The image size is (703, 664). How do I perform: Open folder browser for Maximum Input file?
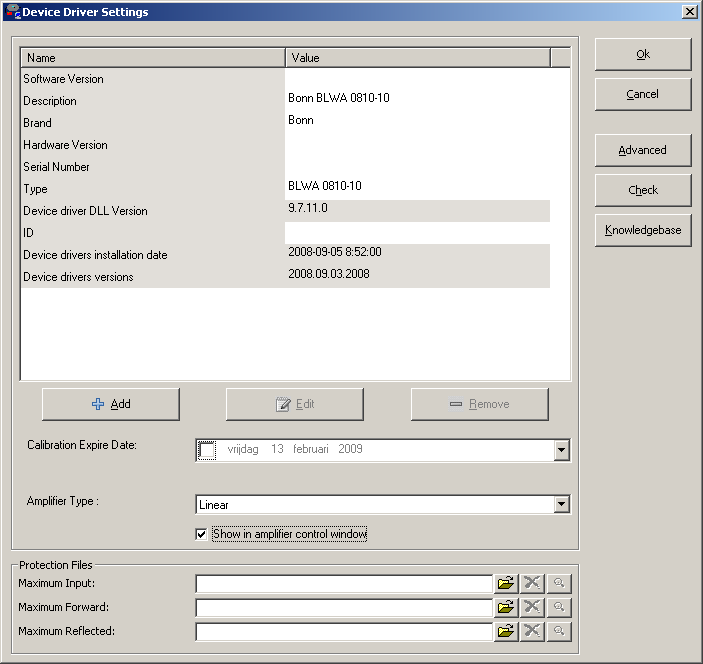click(506, 583)
